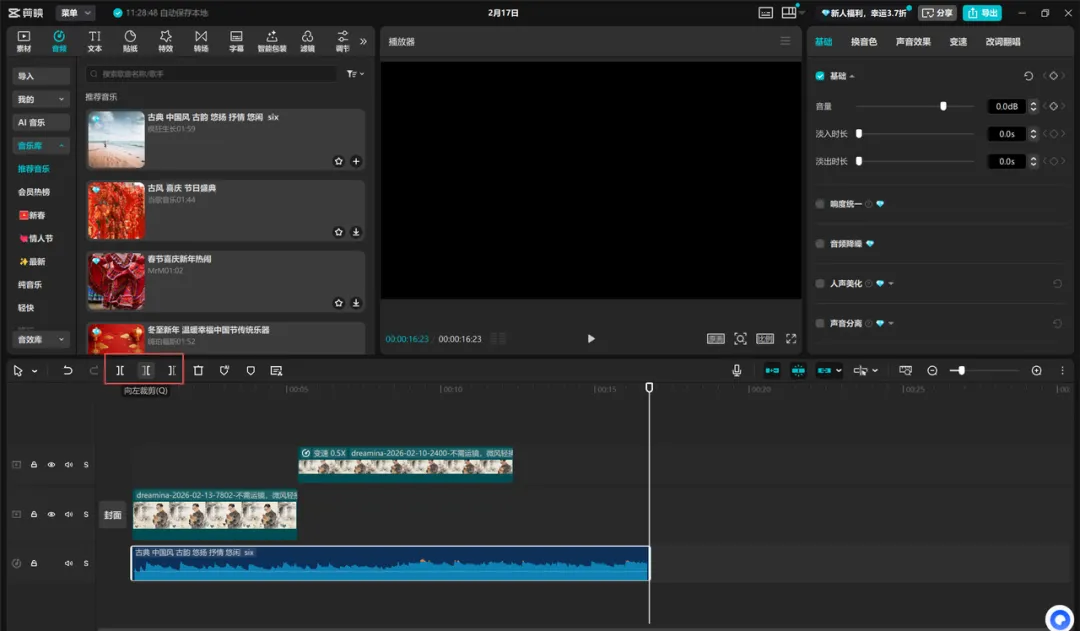The width and height of the screenshot is (1080, 631).
Task: Click the microphone record voiceover icon
Action: (x=737, y=370)
